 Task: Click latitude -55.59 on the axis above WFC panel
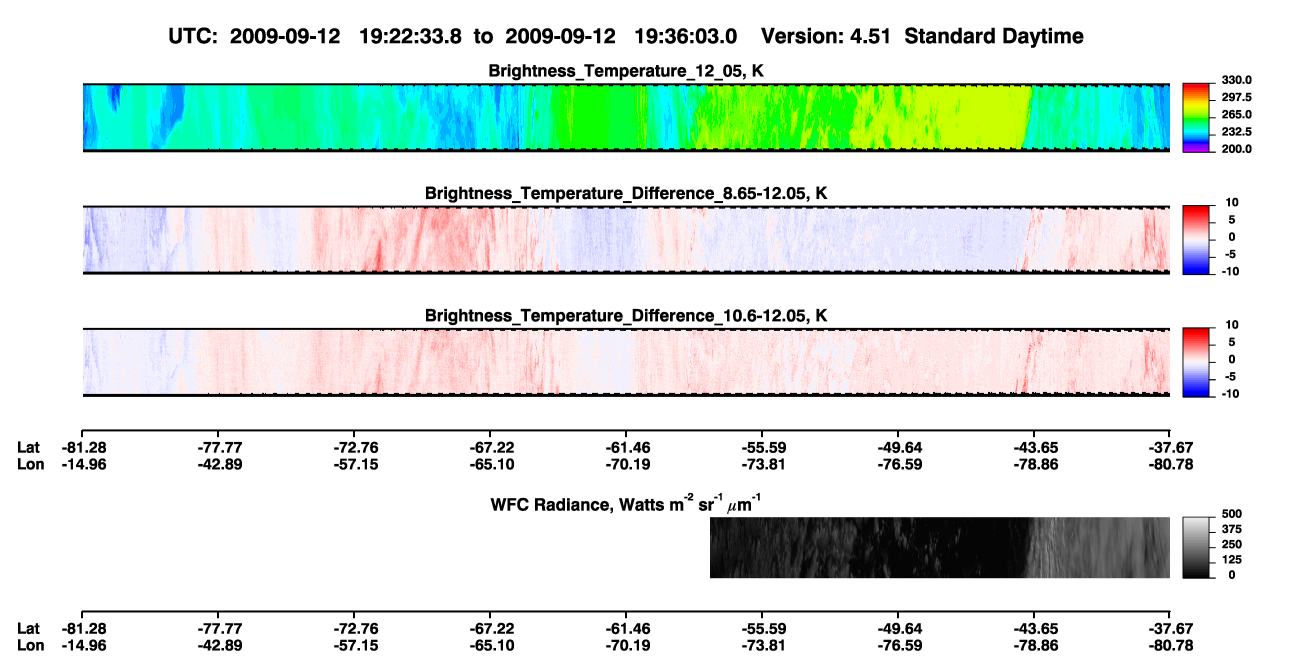click(762, 448)
